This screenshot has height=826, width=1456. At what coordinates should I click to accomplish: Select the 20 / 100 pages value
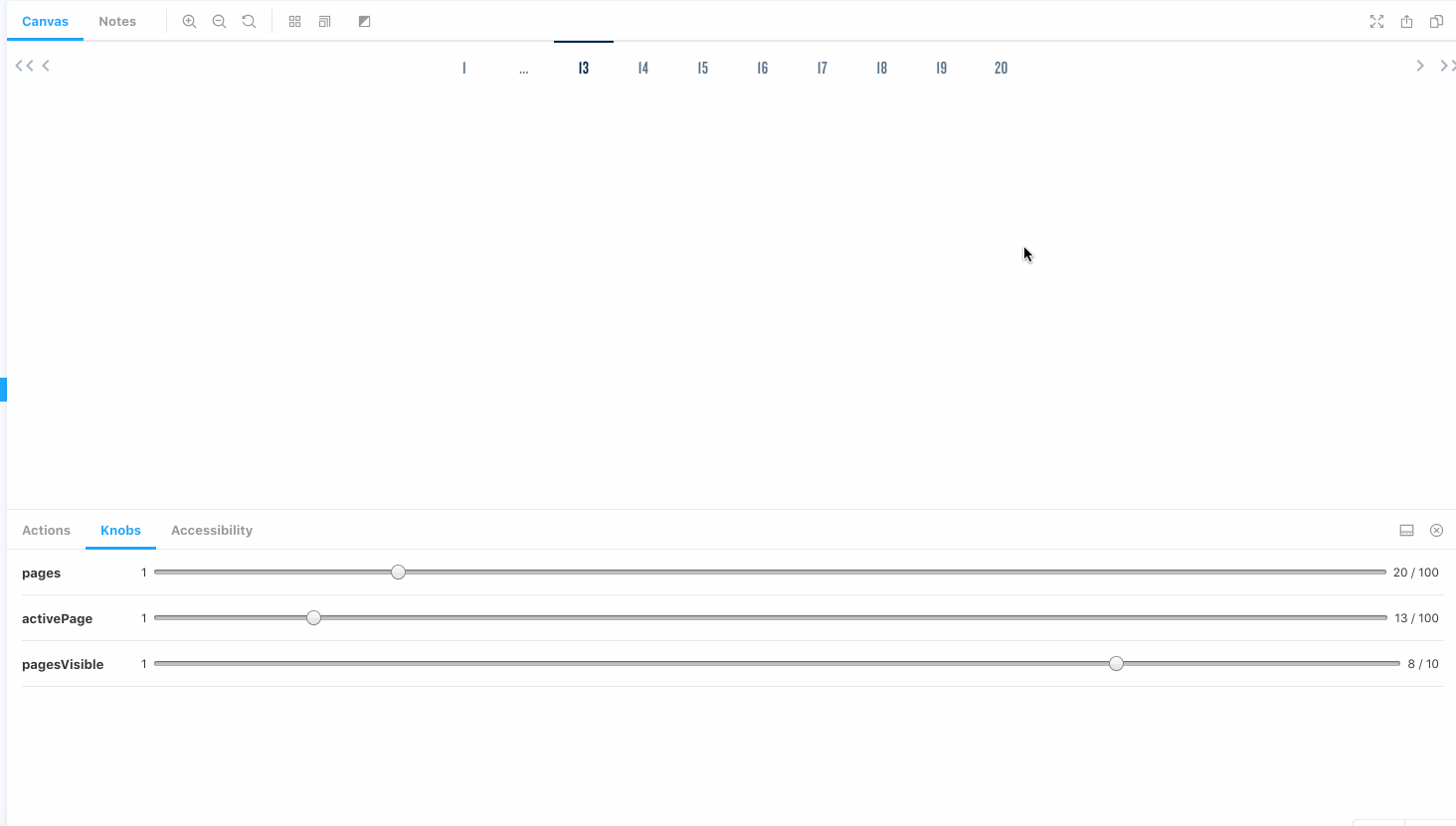[1416, 573]
